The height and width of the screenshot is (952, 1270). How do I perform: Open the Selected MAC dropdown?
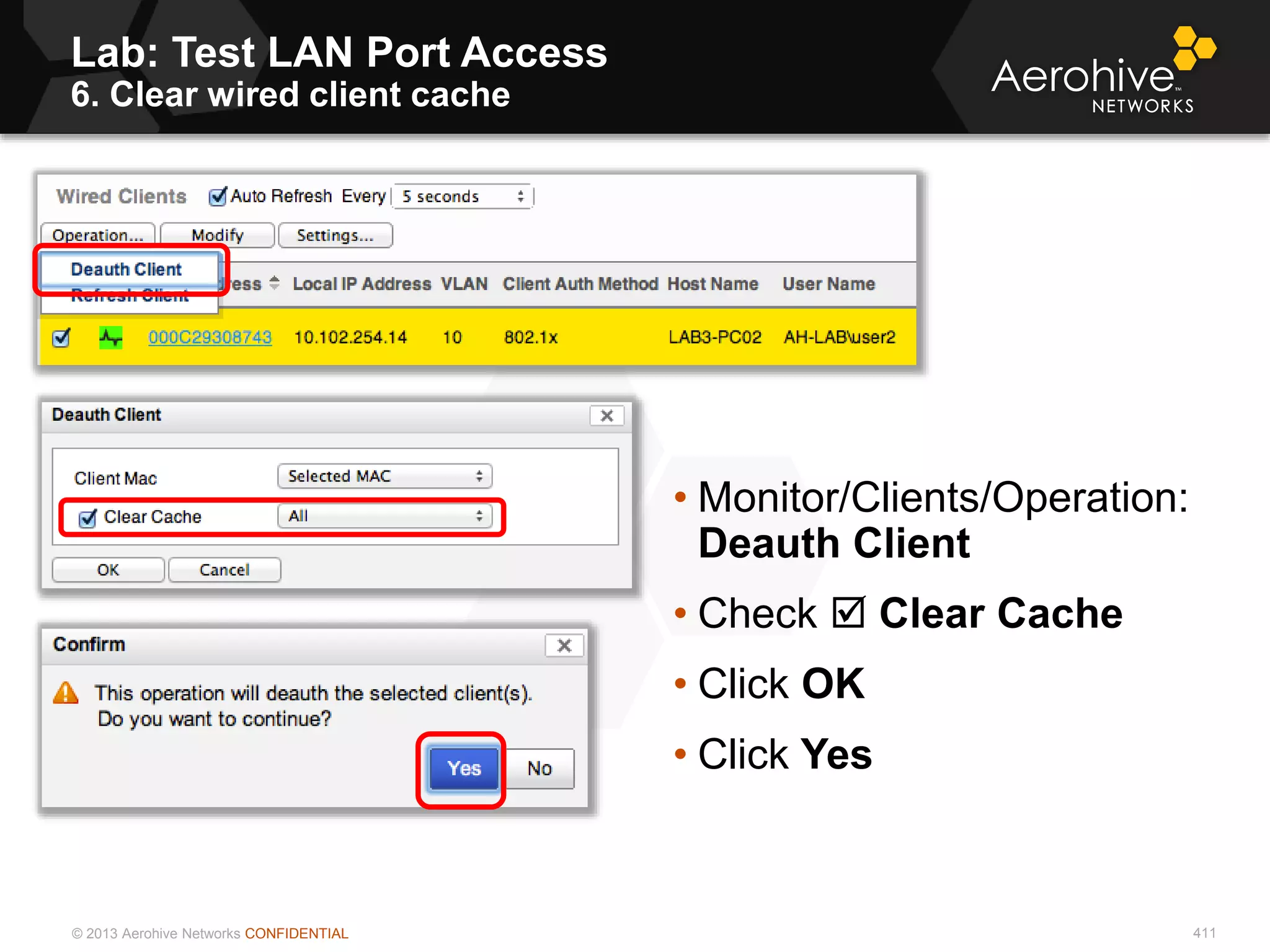click(x=384, y=476)
